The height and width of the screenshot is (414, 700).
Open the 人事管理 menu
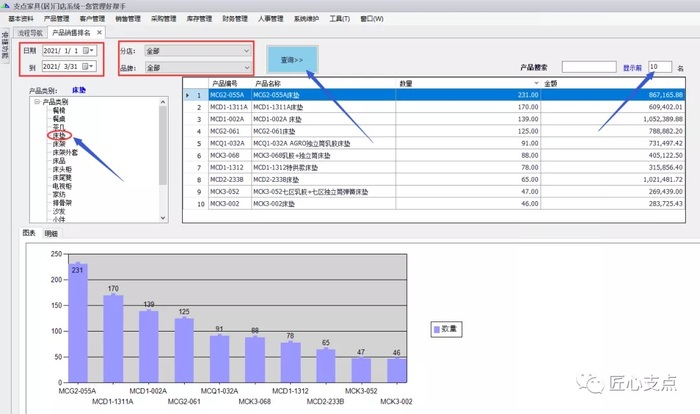point(271,19)
